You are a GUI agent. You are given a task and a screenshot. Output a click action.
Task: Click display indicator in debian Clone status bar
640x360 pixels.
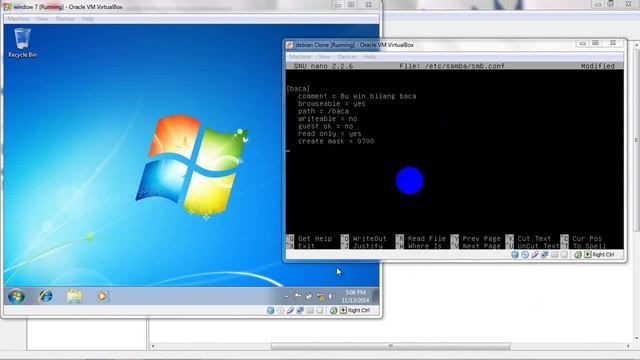564,255
